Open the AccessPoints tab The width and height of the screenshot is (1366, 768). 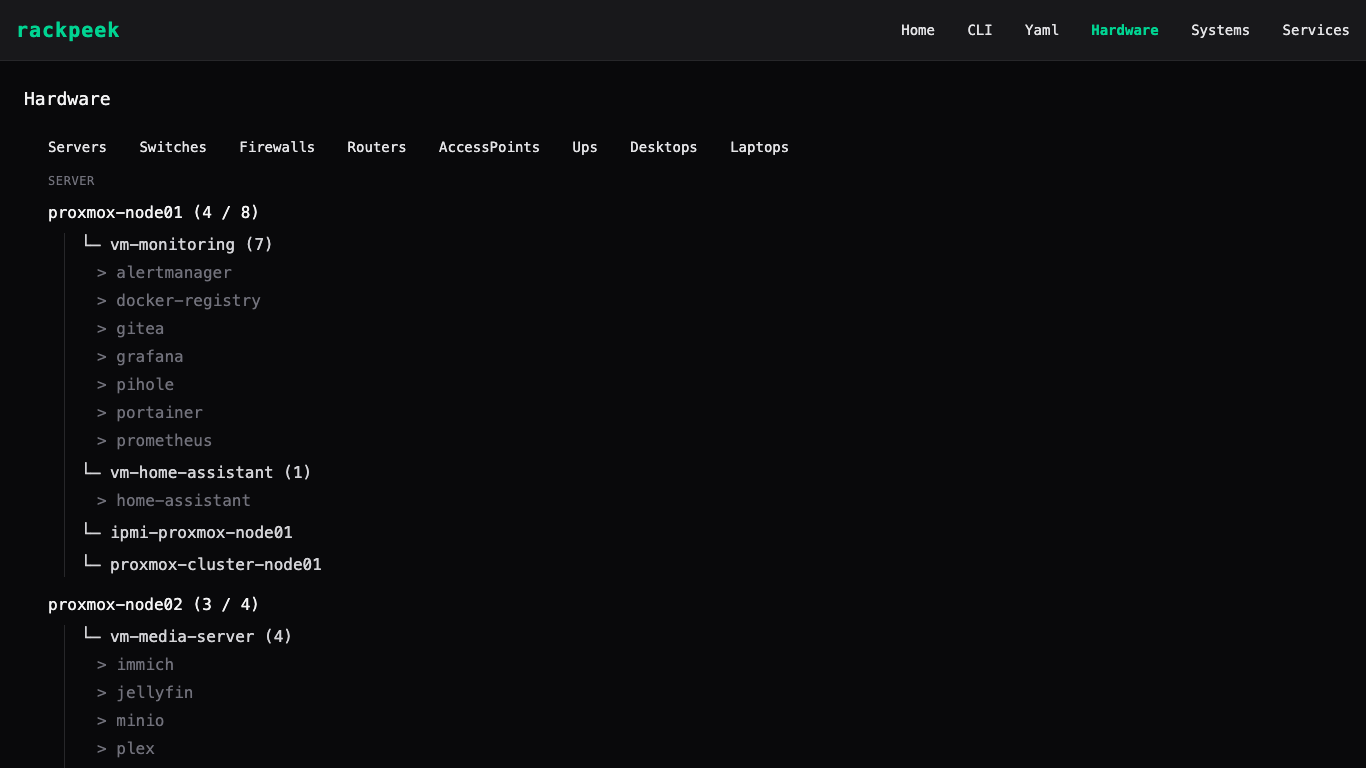[488, 147]
